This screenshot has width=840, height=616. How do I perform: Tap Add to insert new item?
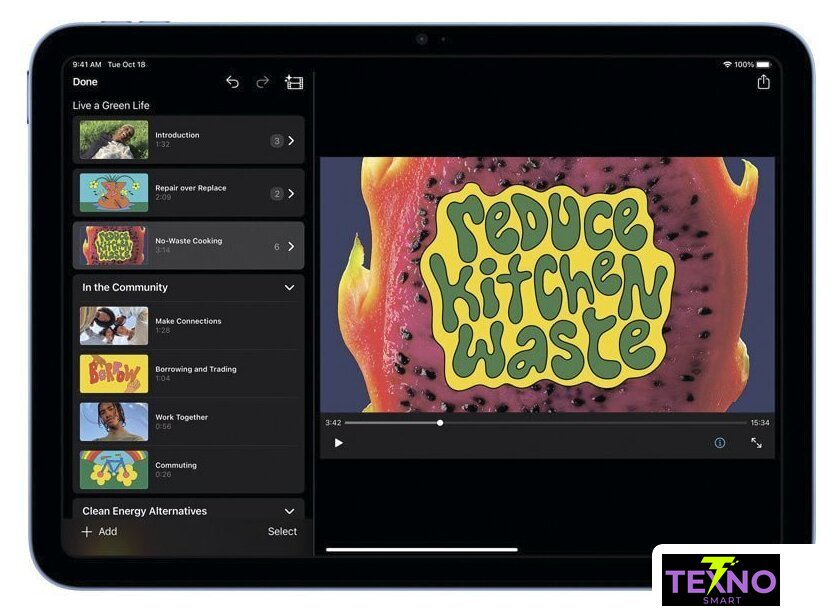[99, 532]
